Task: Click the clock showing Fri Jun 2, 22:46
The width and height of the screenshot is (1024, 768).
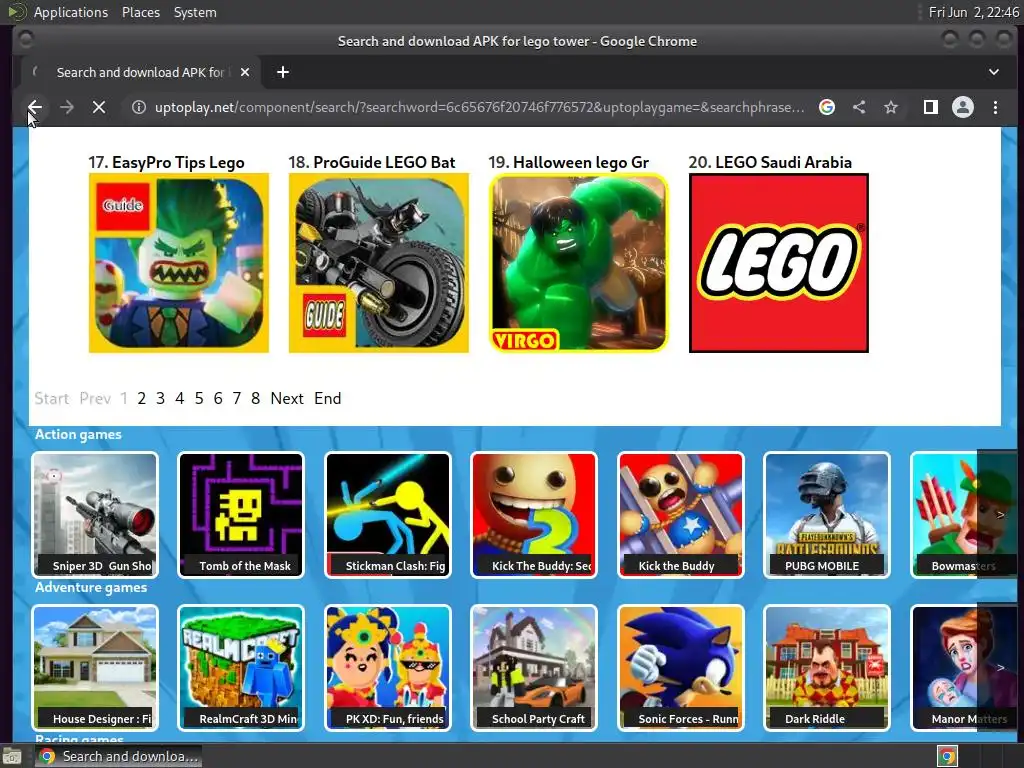Action: (x=973, y=12)
